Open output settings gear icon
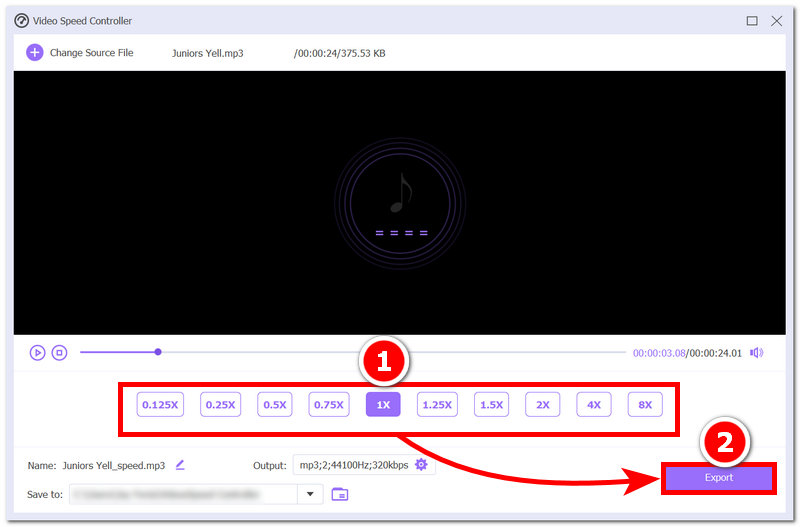This screenshot has width=800, height=527. (x=421, y=465)
